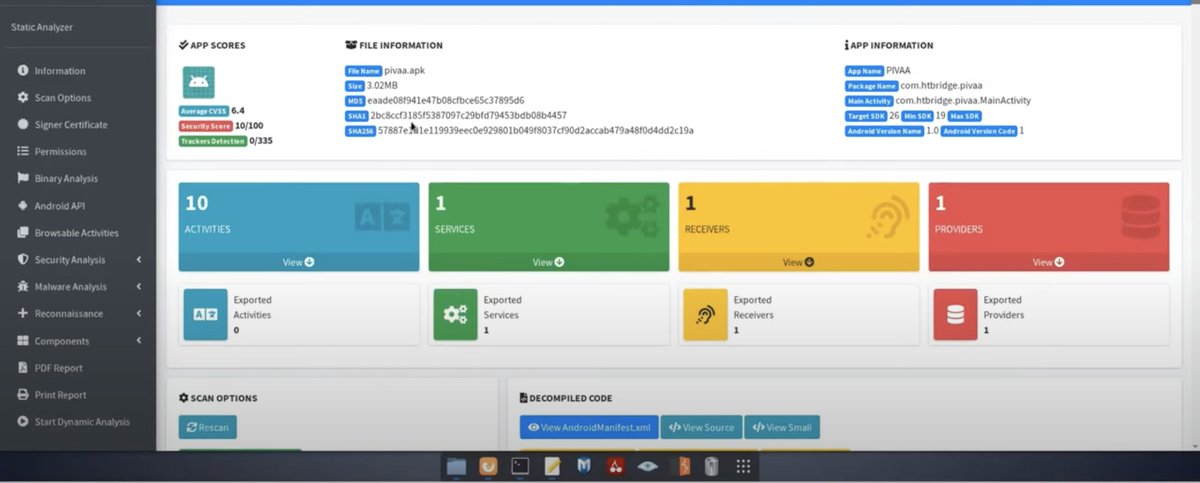This screenshot has height=483, width=1200.
Task: Click the Security Score badge
Action: (x=205, y=126)
